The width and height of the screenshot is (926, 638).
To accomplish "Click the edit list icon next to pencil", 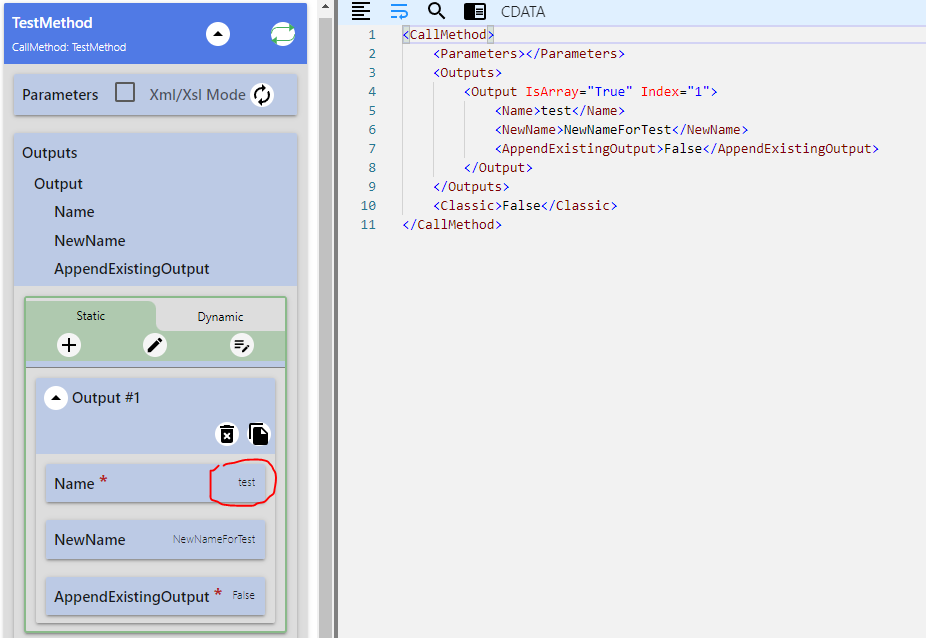I will pos(242,345).
